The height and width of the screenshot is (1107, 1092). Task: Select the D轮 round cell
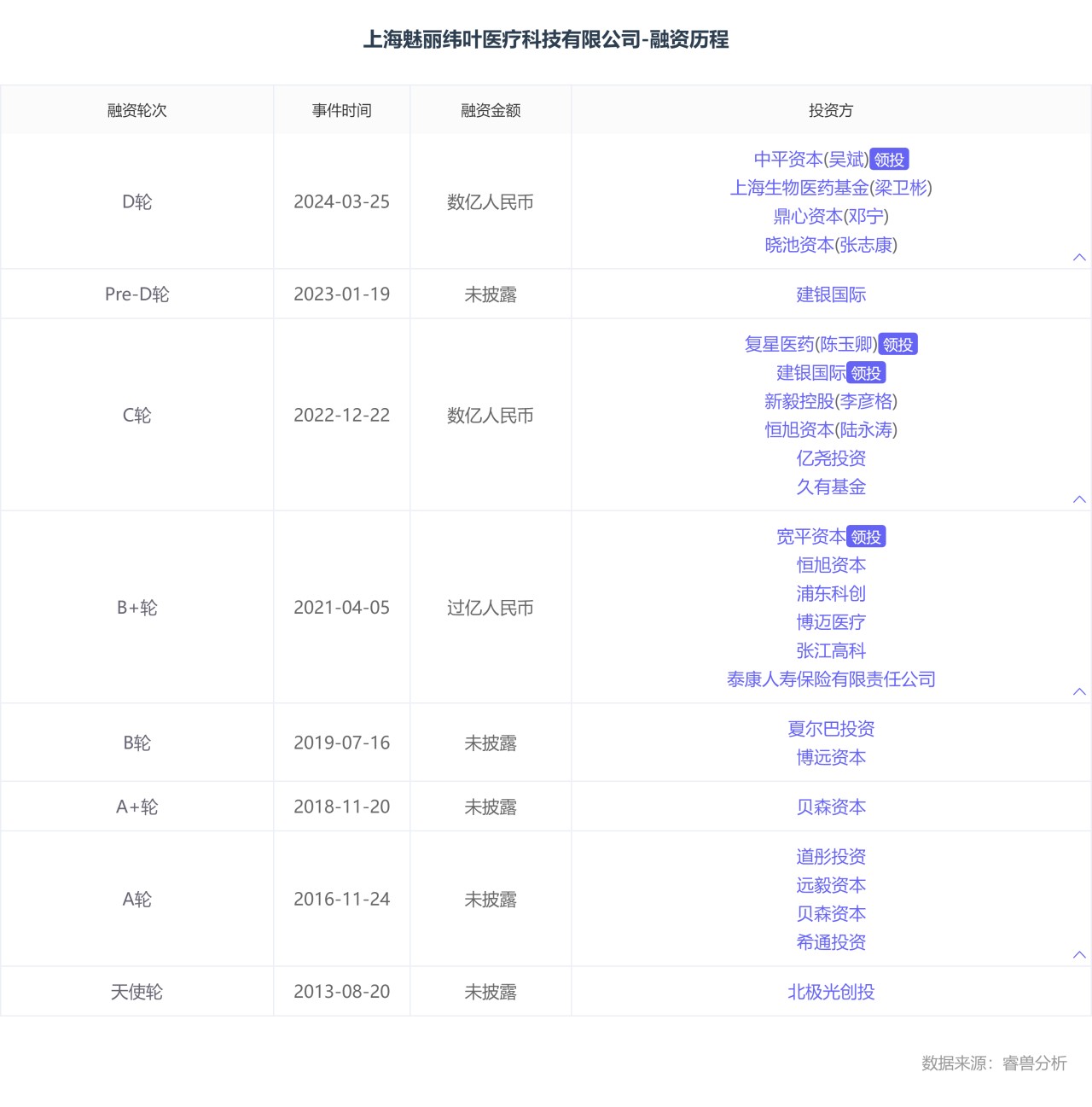(136, 202)
